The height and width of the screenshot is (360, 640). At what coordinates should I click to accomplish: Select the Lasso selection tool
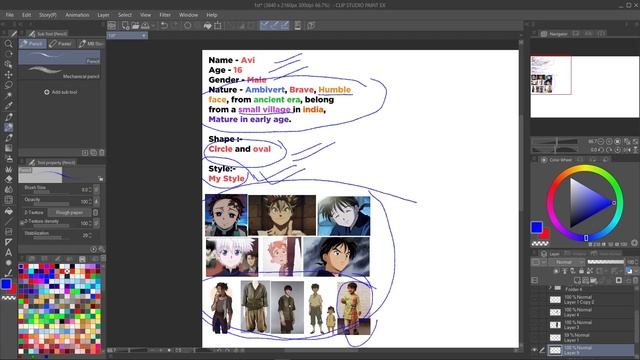tap(8, 85)
